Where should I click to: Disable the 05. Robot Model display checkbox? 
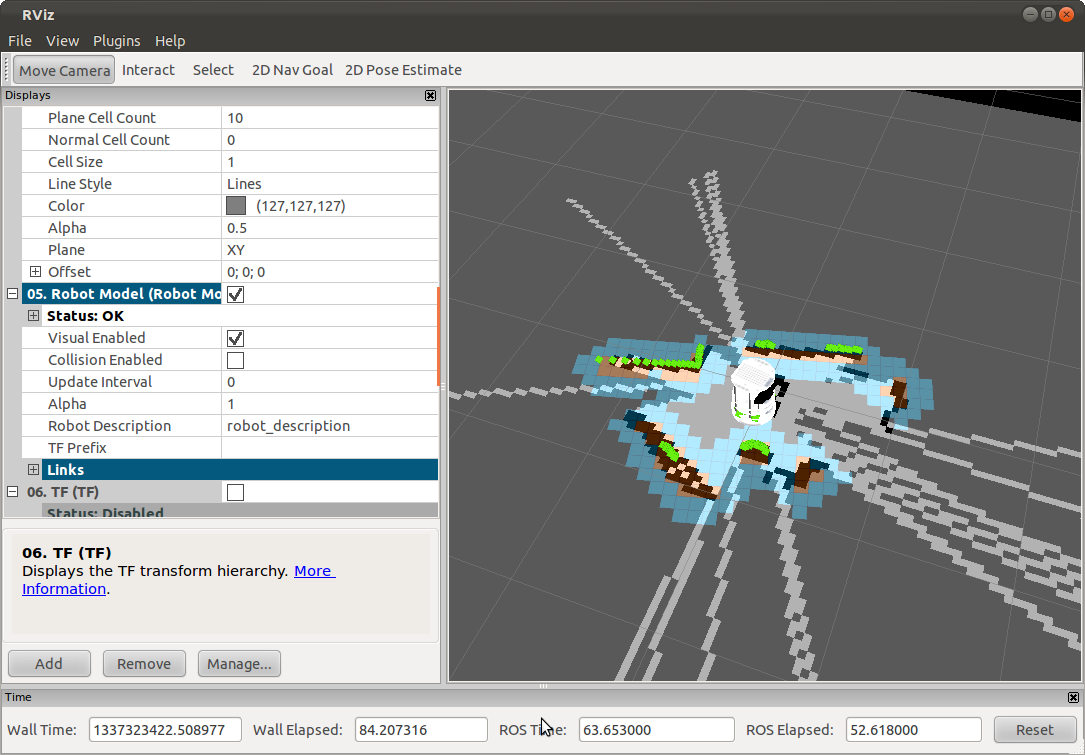[235, 294]
